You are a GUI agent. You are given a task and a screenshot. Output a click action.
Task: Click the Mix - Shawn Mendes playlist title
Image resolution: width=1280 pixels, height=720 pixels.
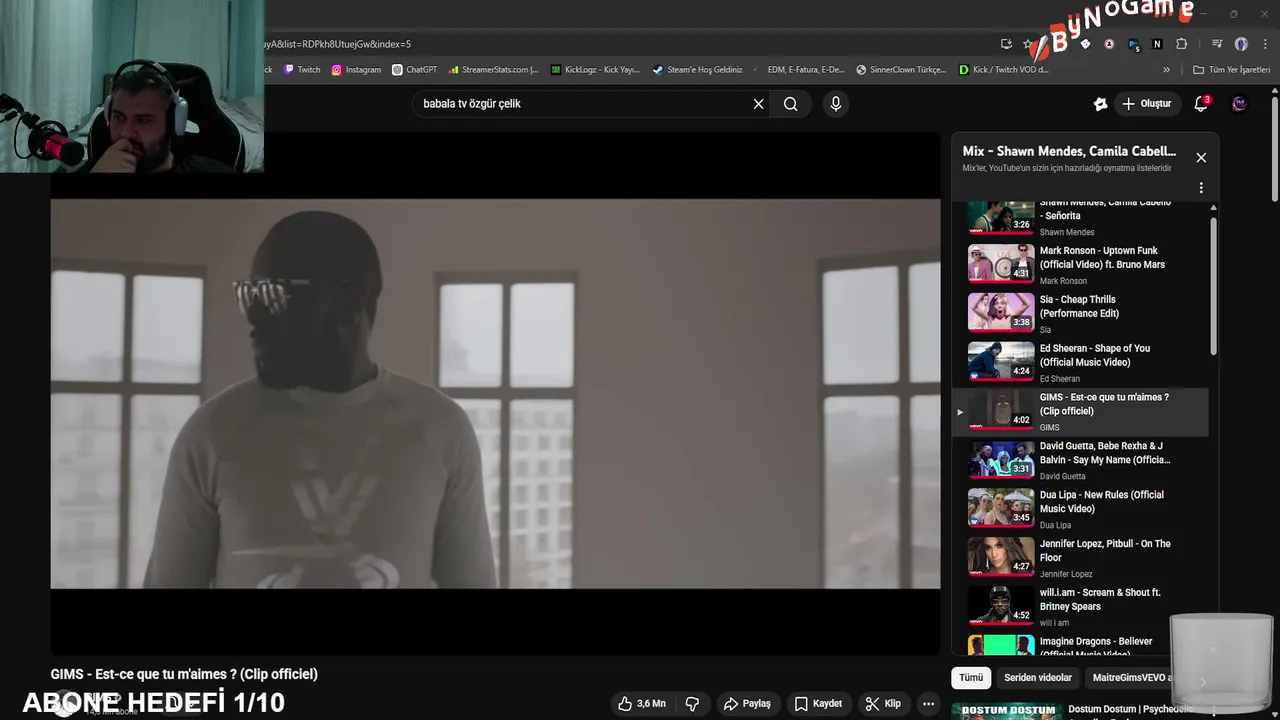1069,151
